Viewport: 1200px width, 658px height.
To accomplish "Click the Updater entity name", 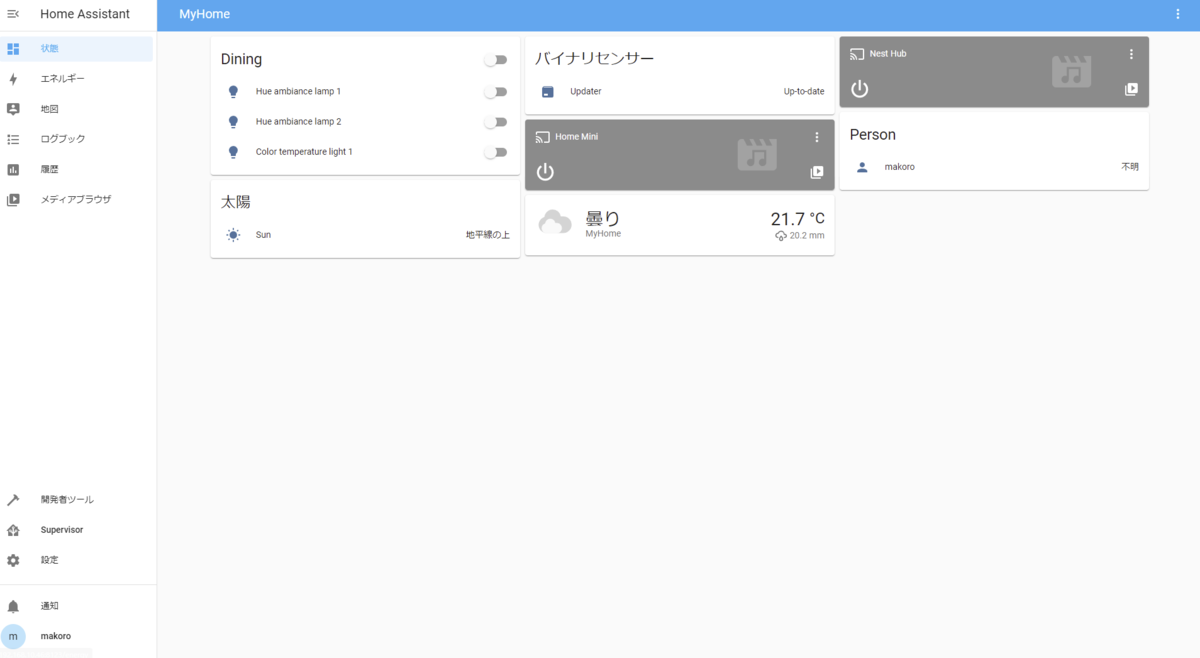I will point(586,92).
